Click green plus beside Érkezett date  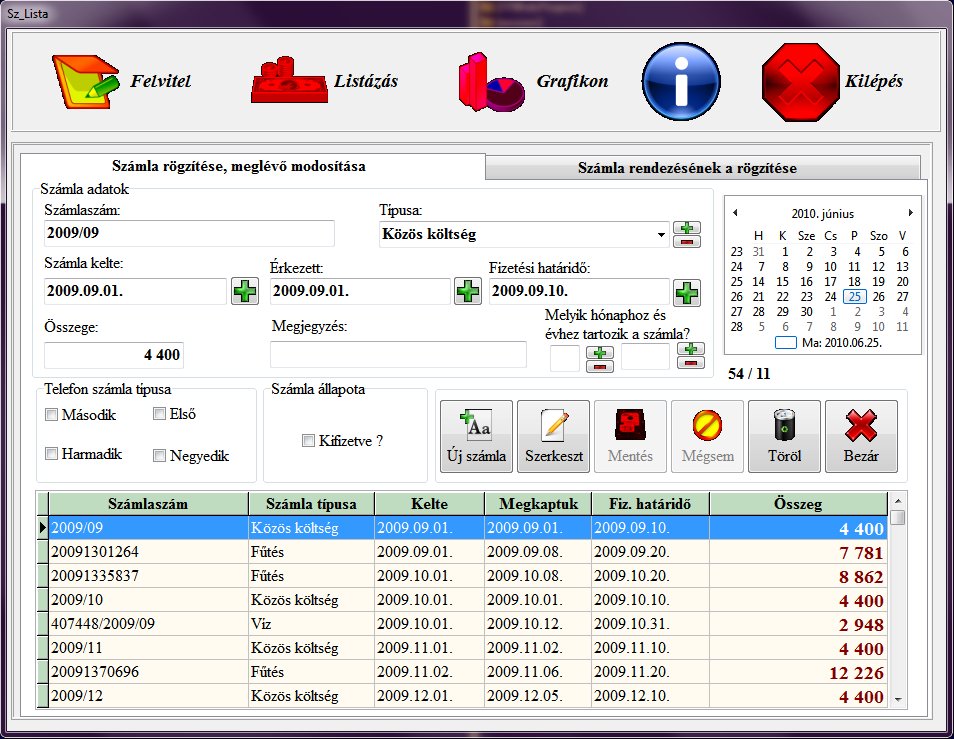[467, 292]
